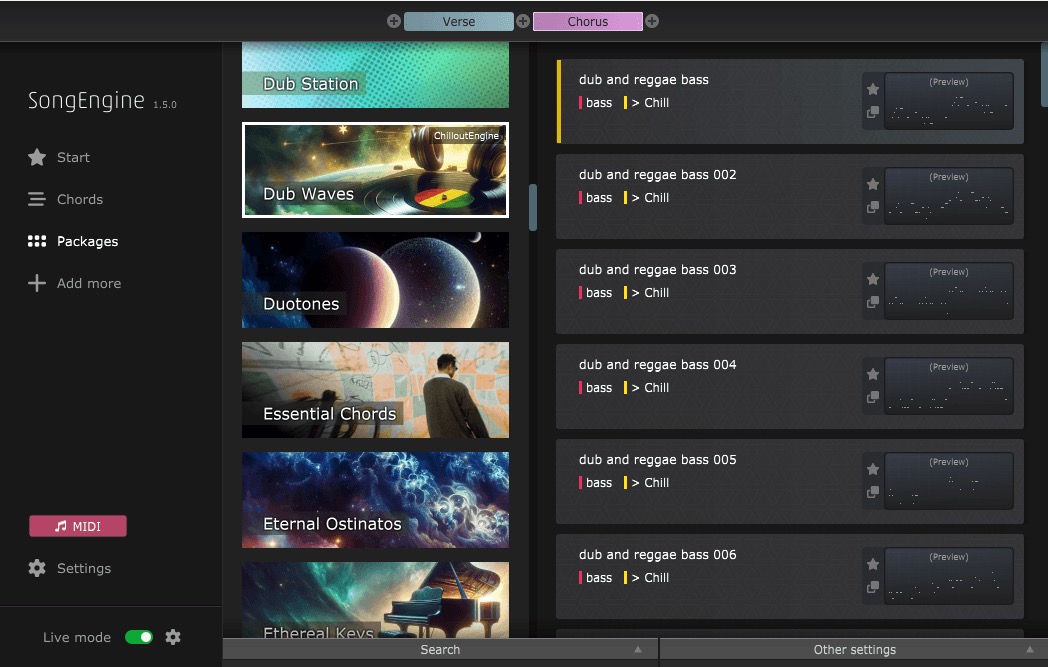Viewport: 1048px width, 667px height.
Task: Open the Start page
Action: click(59, 157)
